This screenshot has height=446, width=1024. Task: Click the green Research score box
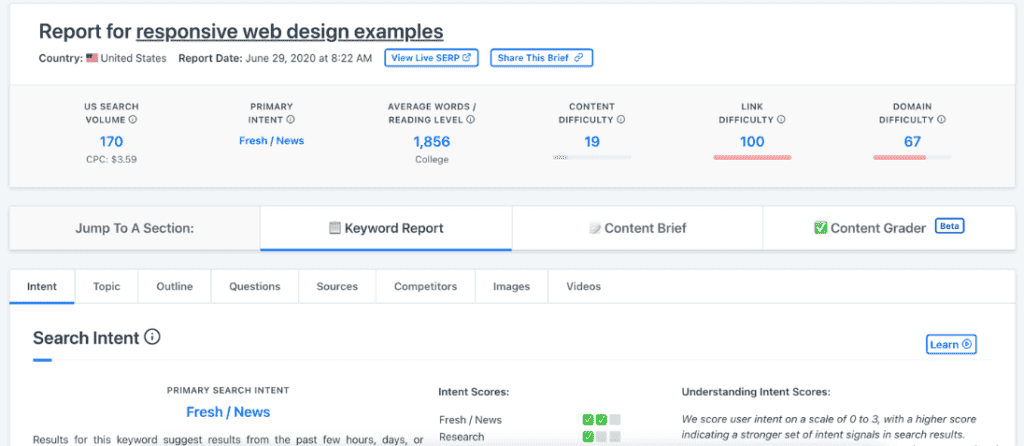click(588, 437)
